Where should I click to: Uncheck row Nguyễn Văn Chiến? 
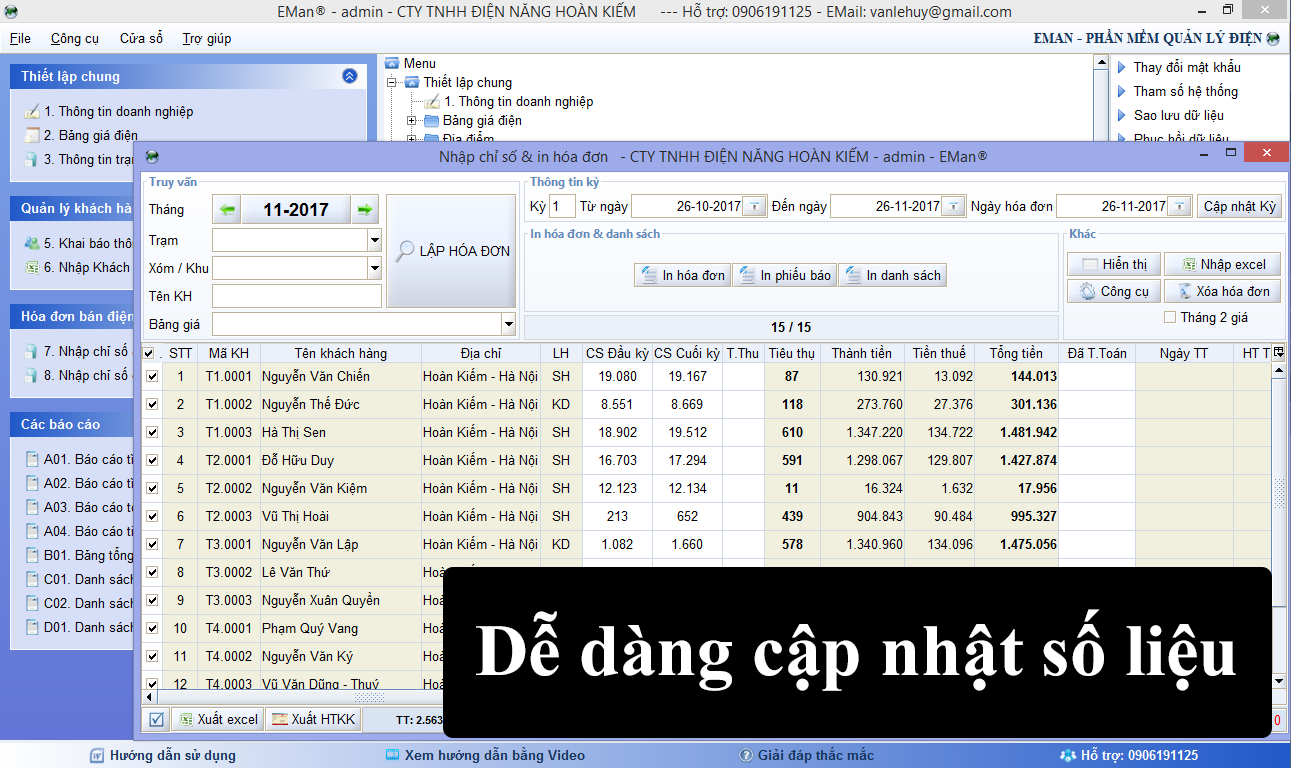[x=152, y=377]
